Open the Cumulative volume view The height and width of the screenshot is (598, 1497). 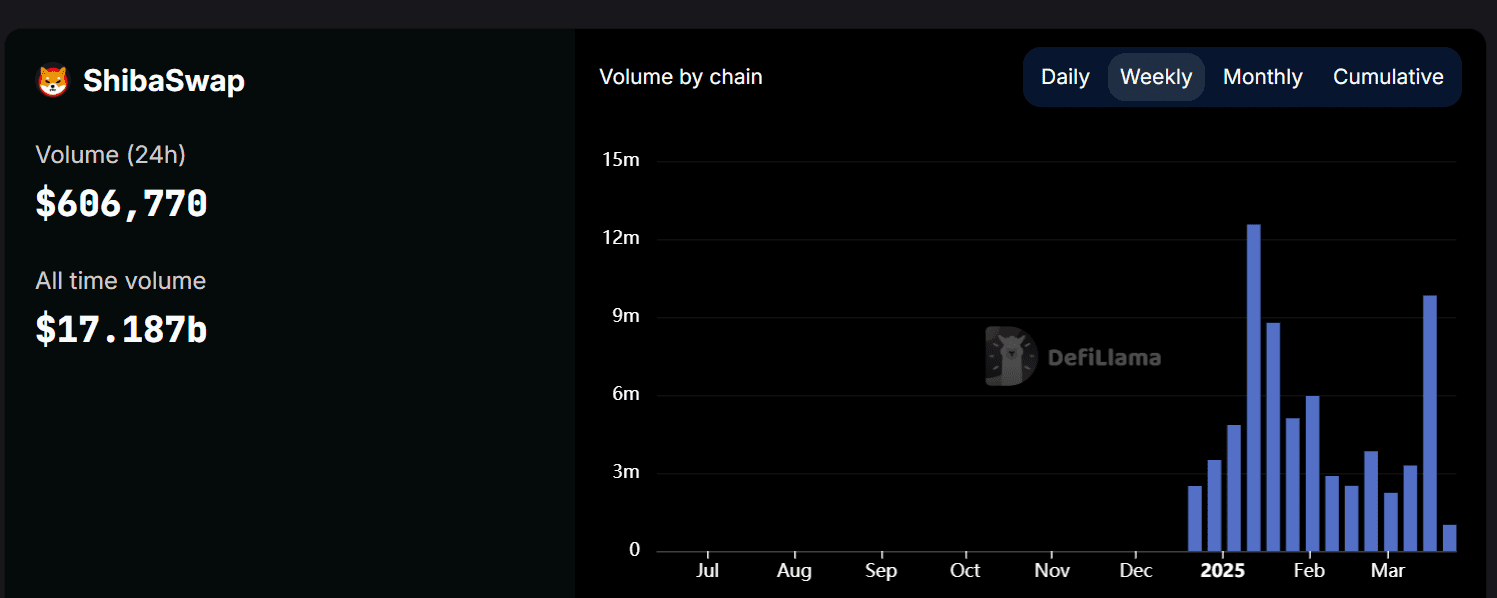tap(1388, 76)
